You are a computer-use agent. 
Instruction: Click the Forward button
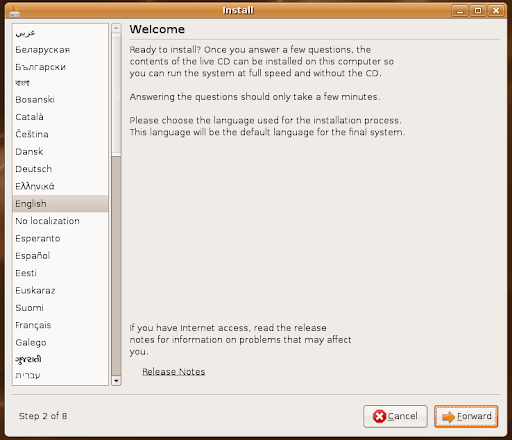point(466,416)
